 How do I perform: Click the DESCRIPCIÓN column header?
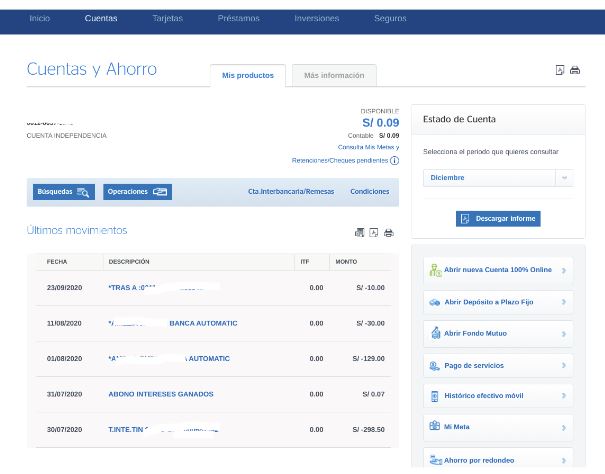point(129,262)
